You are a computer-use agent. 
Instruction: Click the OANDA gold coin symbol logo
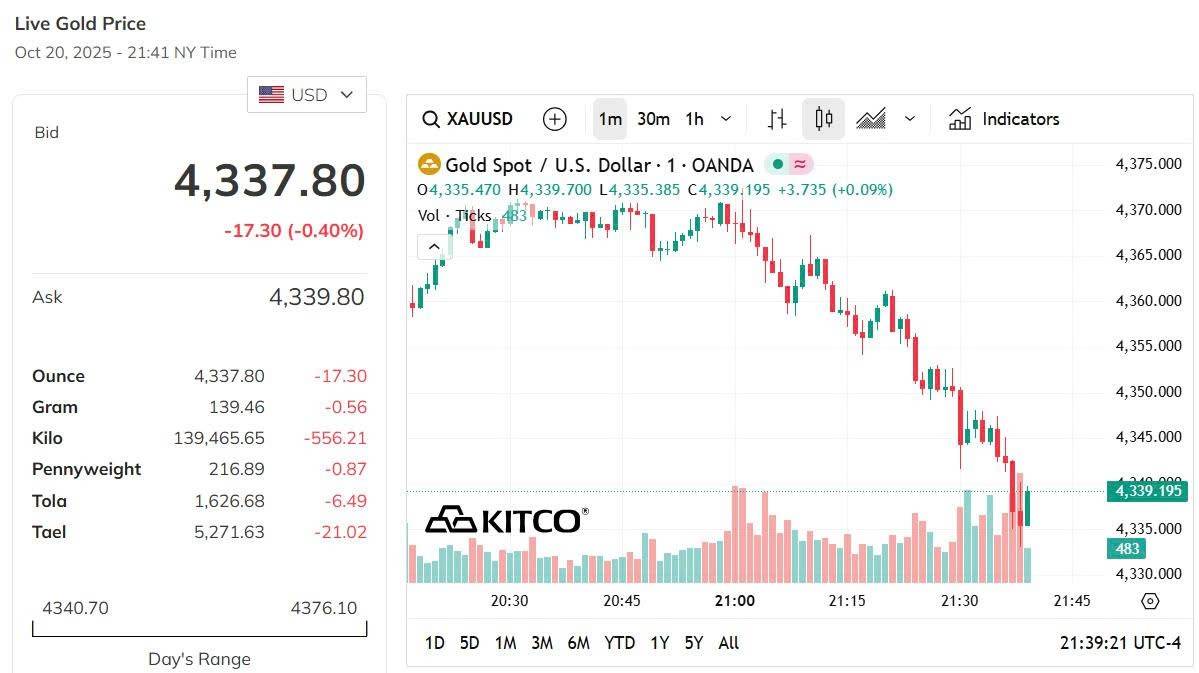point(430,163)
